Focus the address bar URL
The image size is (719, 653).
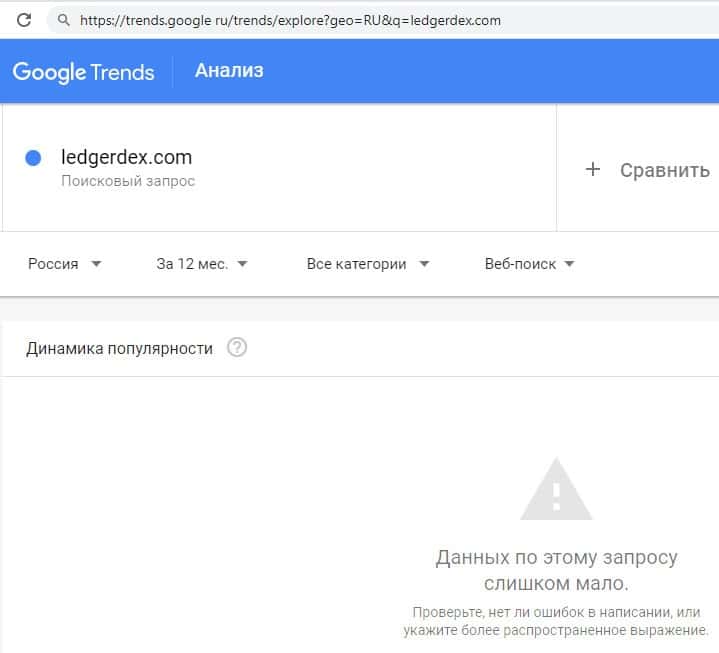click(290, 20)
